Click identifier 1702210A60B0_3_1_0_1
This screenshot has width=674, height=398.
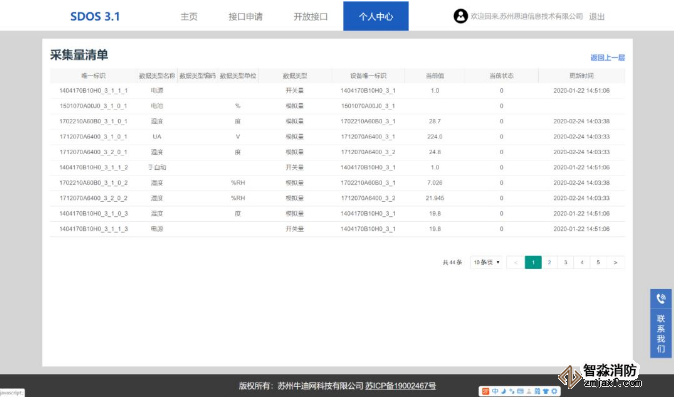coord(93,121)
